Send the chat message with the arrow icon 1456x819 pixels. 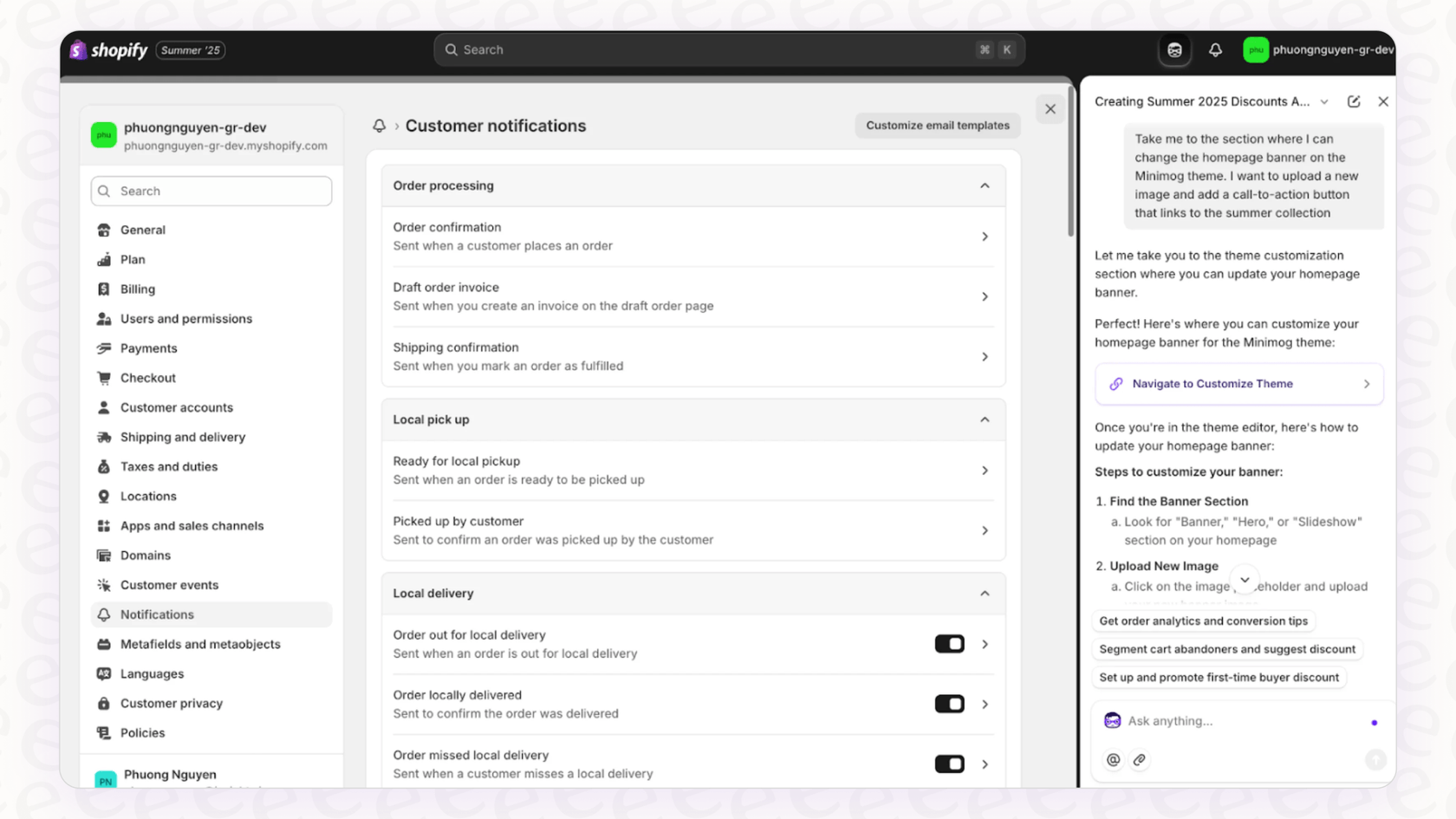click(1375, 759)
